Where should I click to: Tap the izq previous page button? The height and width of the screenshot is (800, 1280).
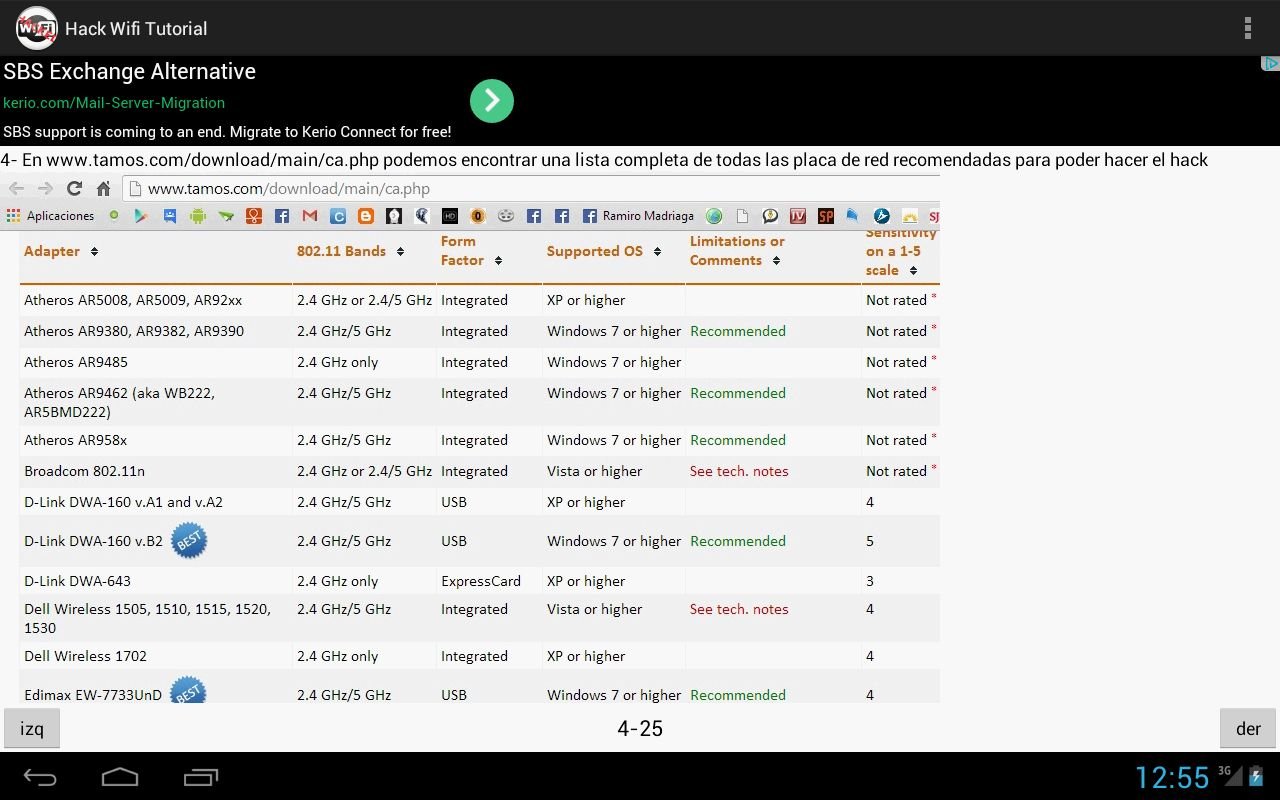tap(32, 728)
